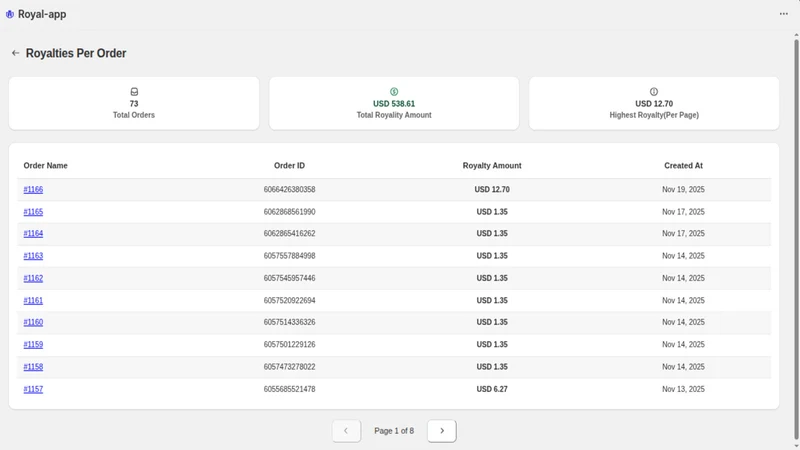
Task: Click the Nov 13, 2025 date
Action: [683, 389]
